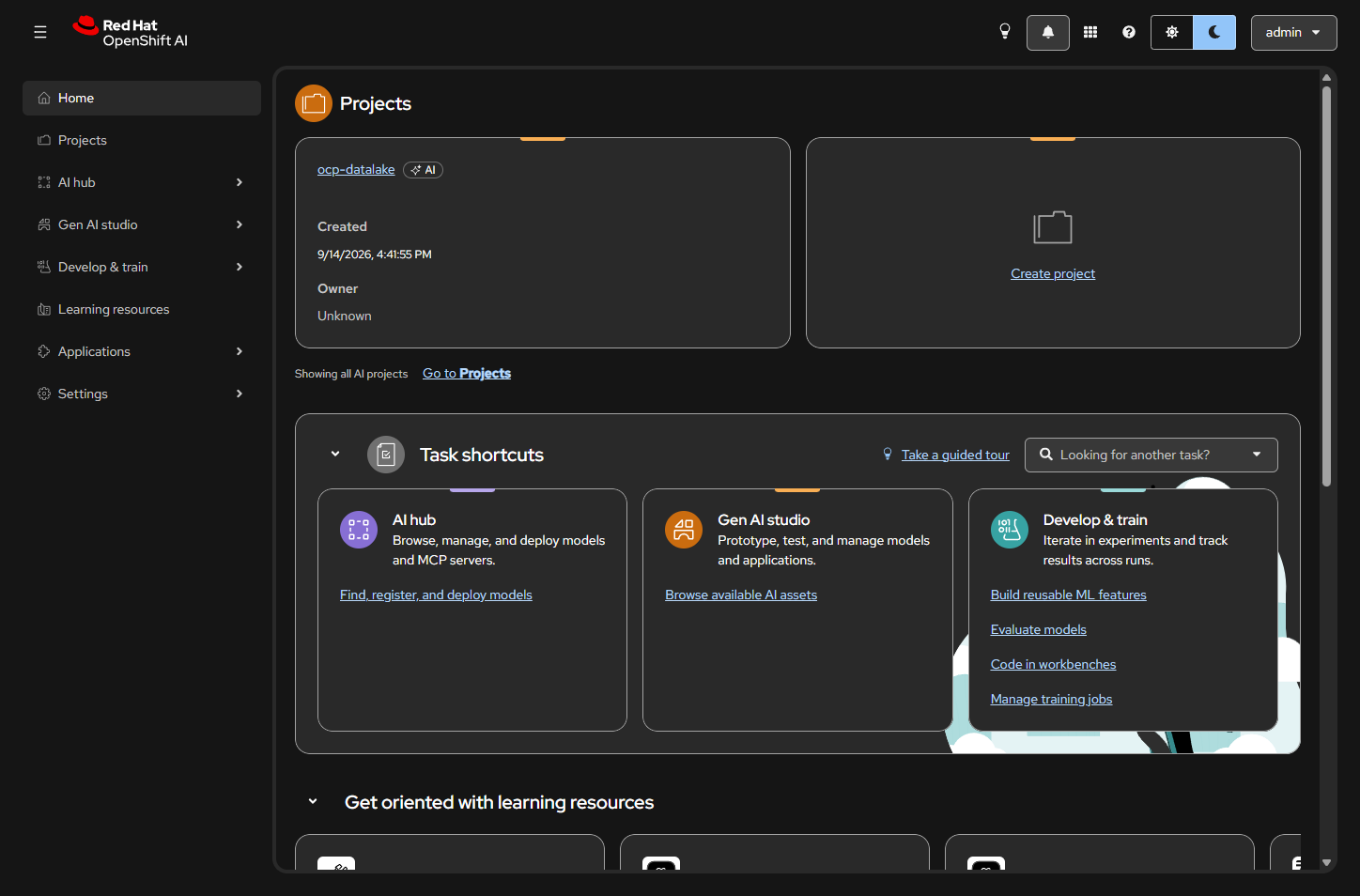Open the application launcher grid

tap(1090, 32)
